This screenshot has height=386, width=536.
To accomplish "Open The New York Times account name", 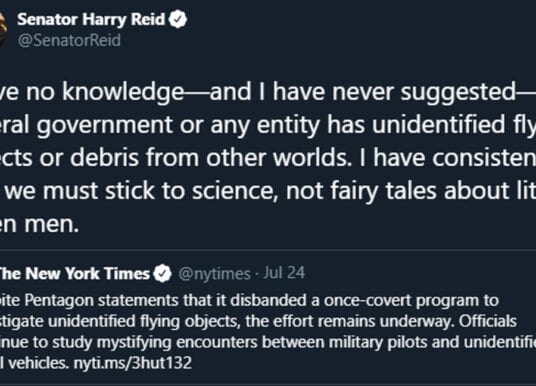I will (75, 274).
